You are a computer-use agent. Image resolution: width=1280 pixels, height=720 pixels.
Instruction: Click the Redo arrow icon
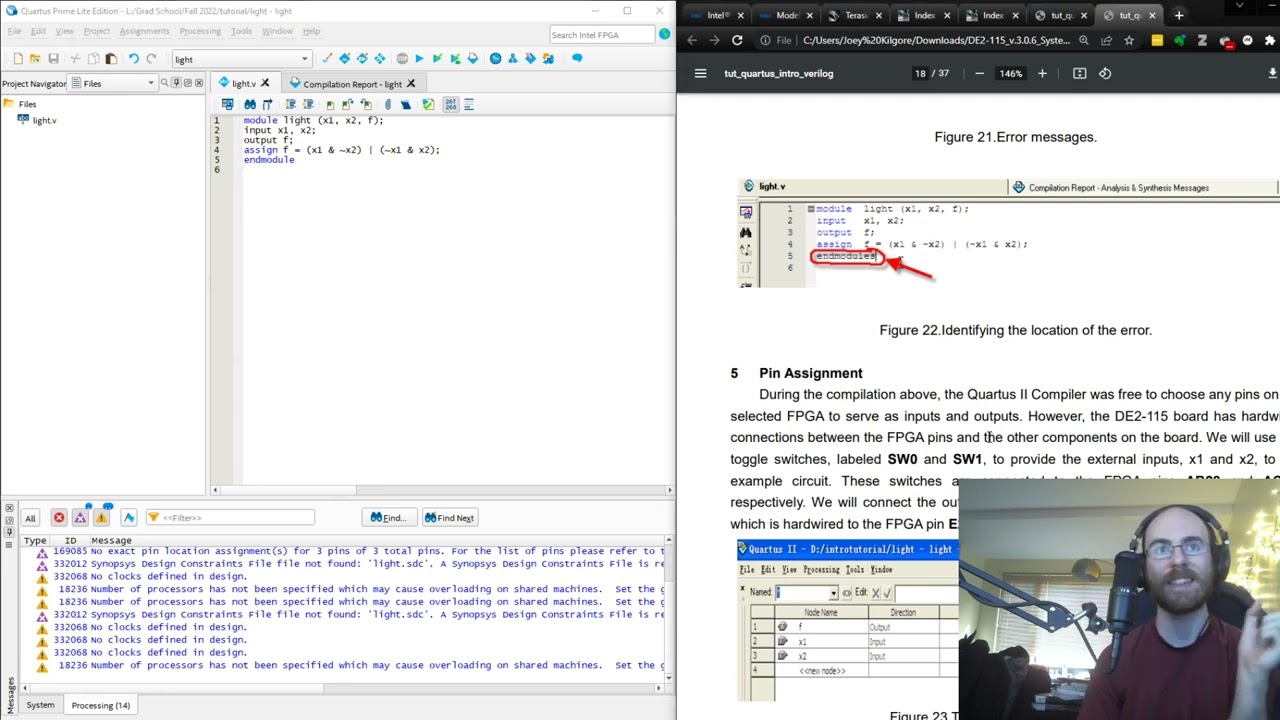151,59
